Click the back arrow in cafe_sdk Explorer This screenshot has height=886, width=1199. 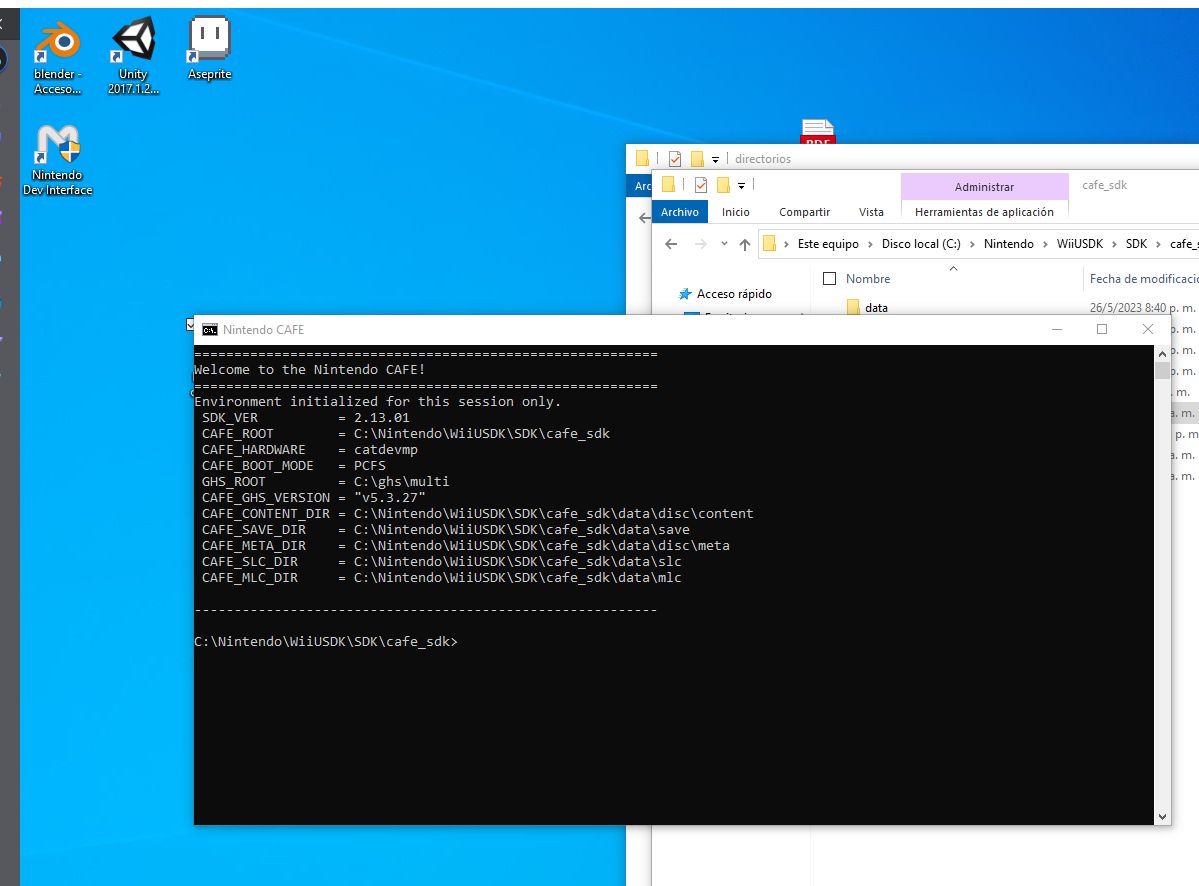[671, 244]
